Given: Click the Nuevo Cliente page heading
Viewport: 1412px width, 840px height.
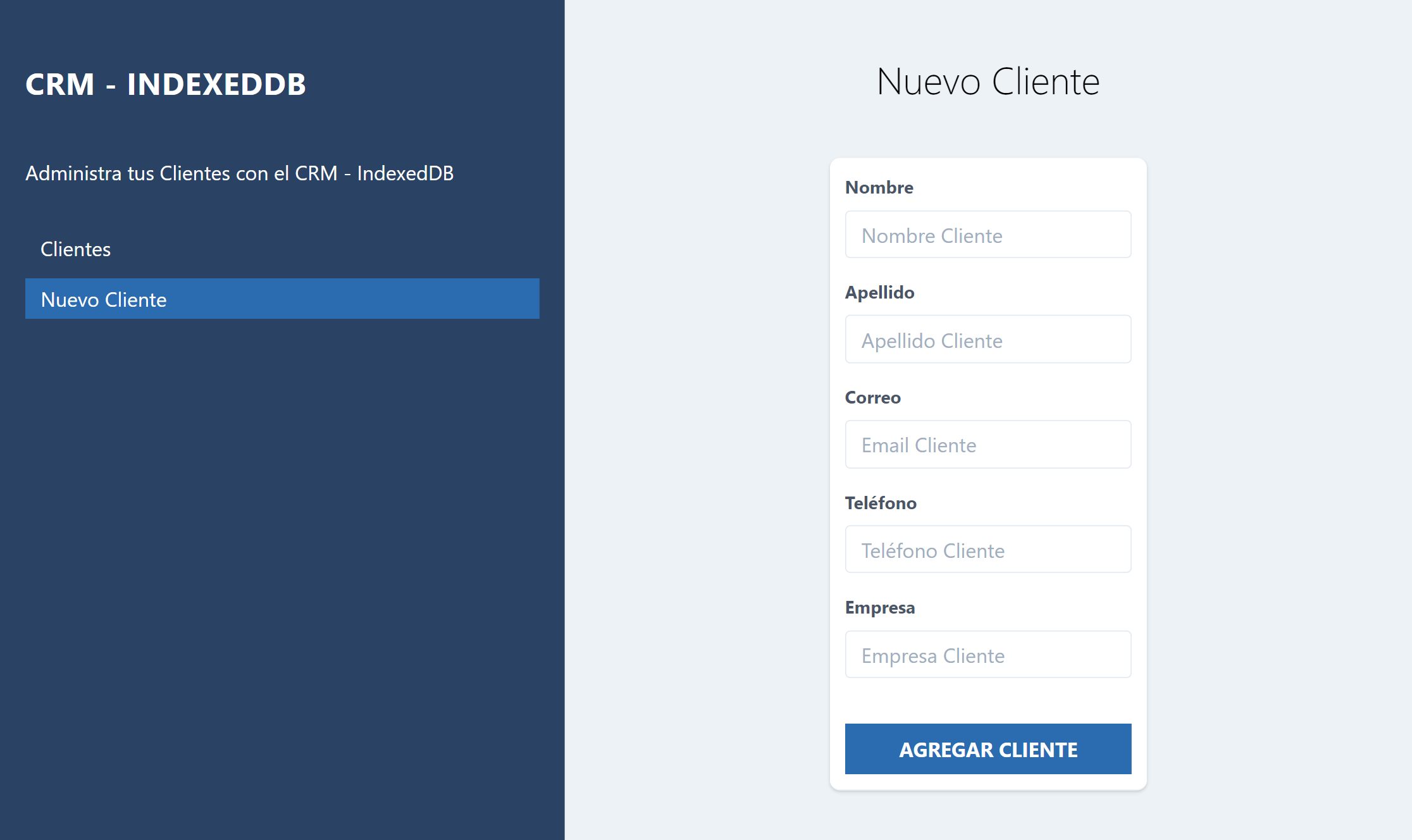Looking at the screenshot, I should tap(988, 81).
